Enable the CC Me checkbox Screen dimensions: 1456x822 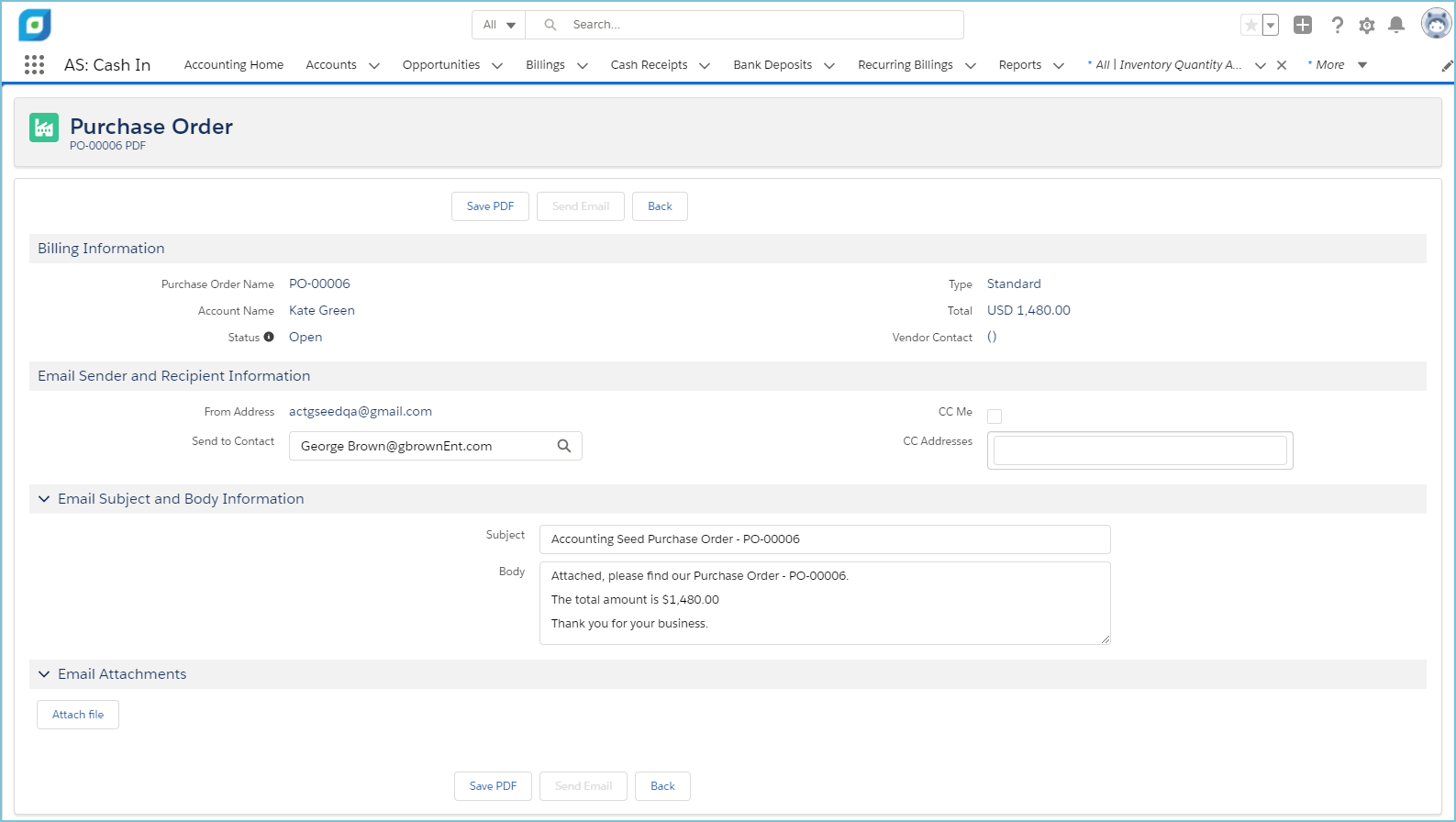click(995, 417)
